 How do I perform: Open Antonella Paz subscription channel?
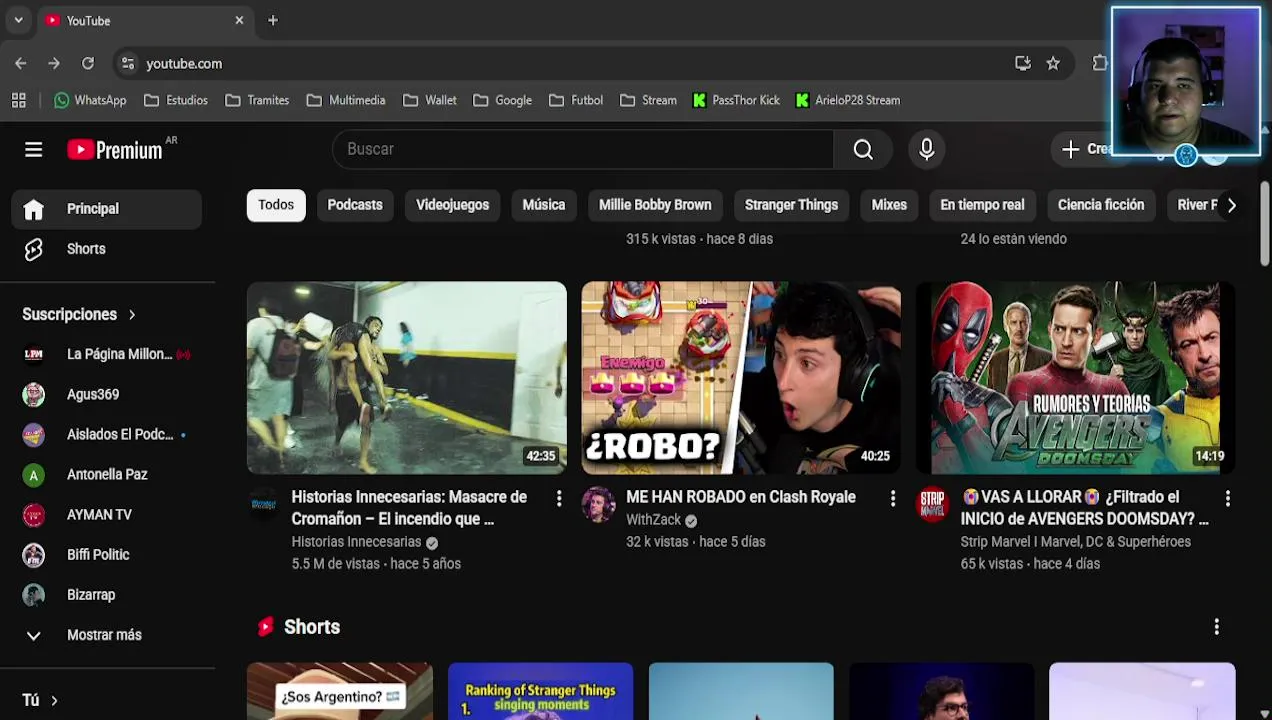(x=106, y=474)
